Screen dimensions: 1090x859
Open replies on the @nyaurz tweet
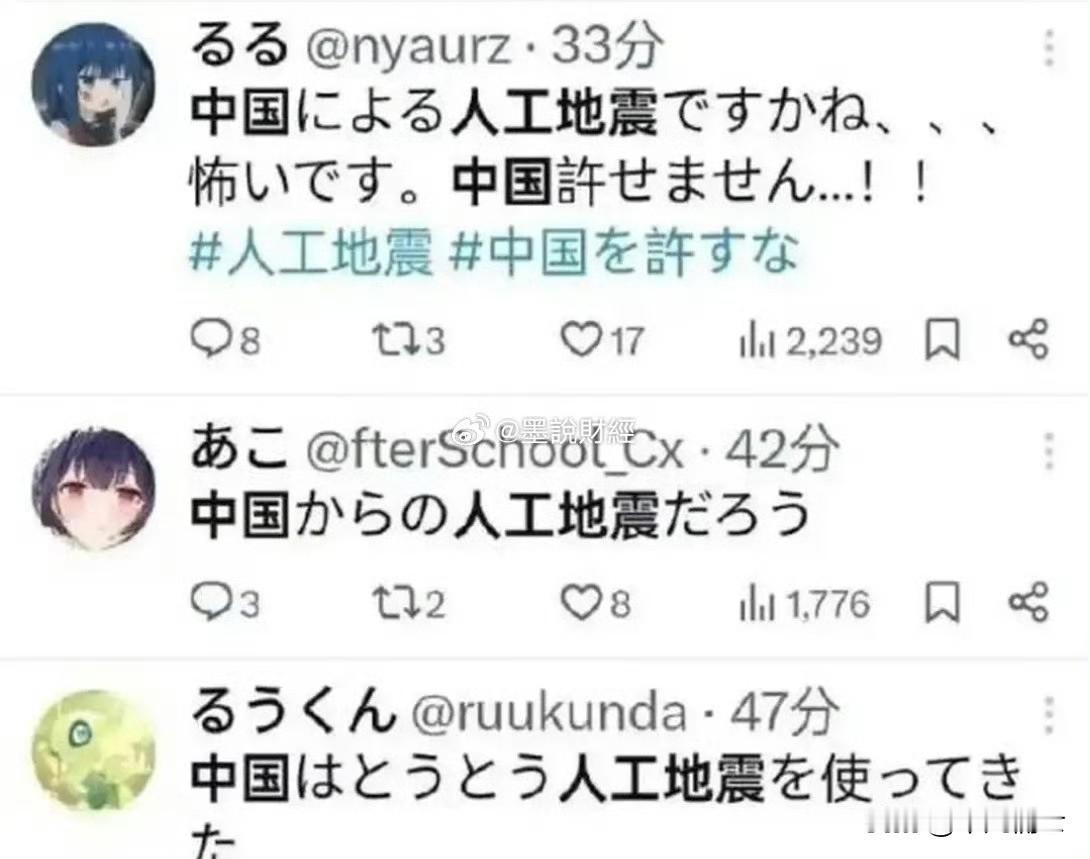[225, 340]
